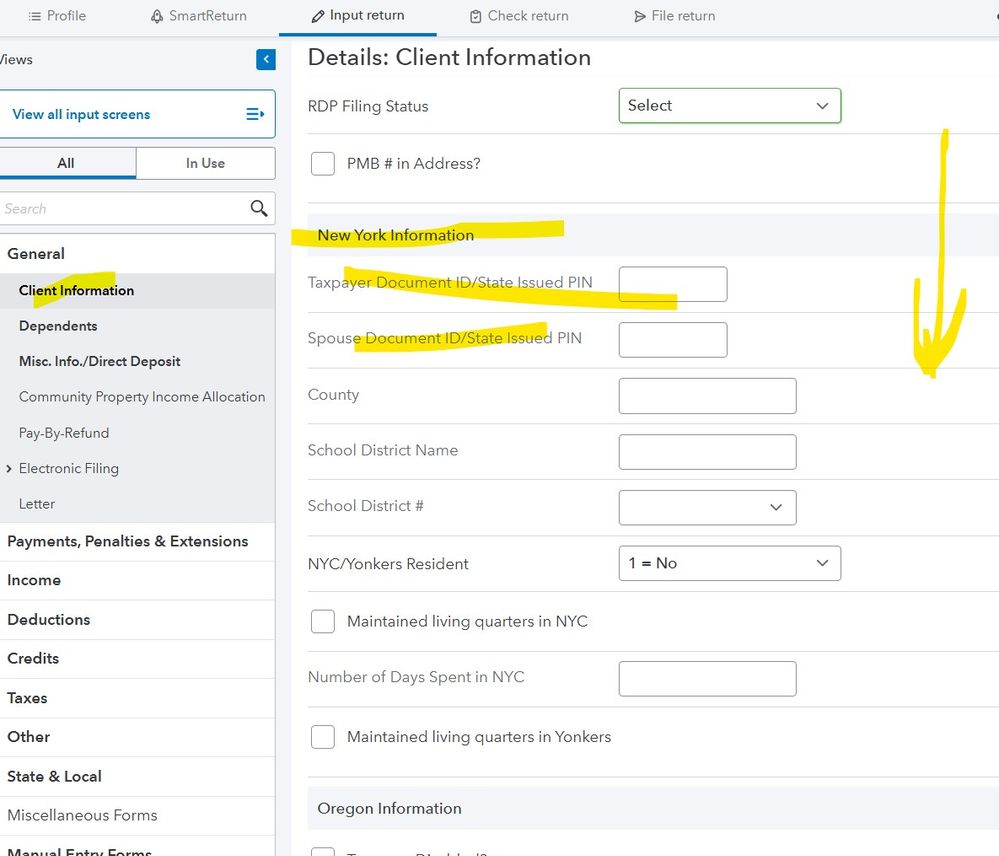Go to the Check return tab

[x=519, y=16]
